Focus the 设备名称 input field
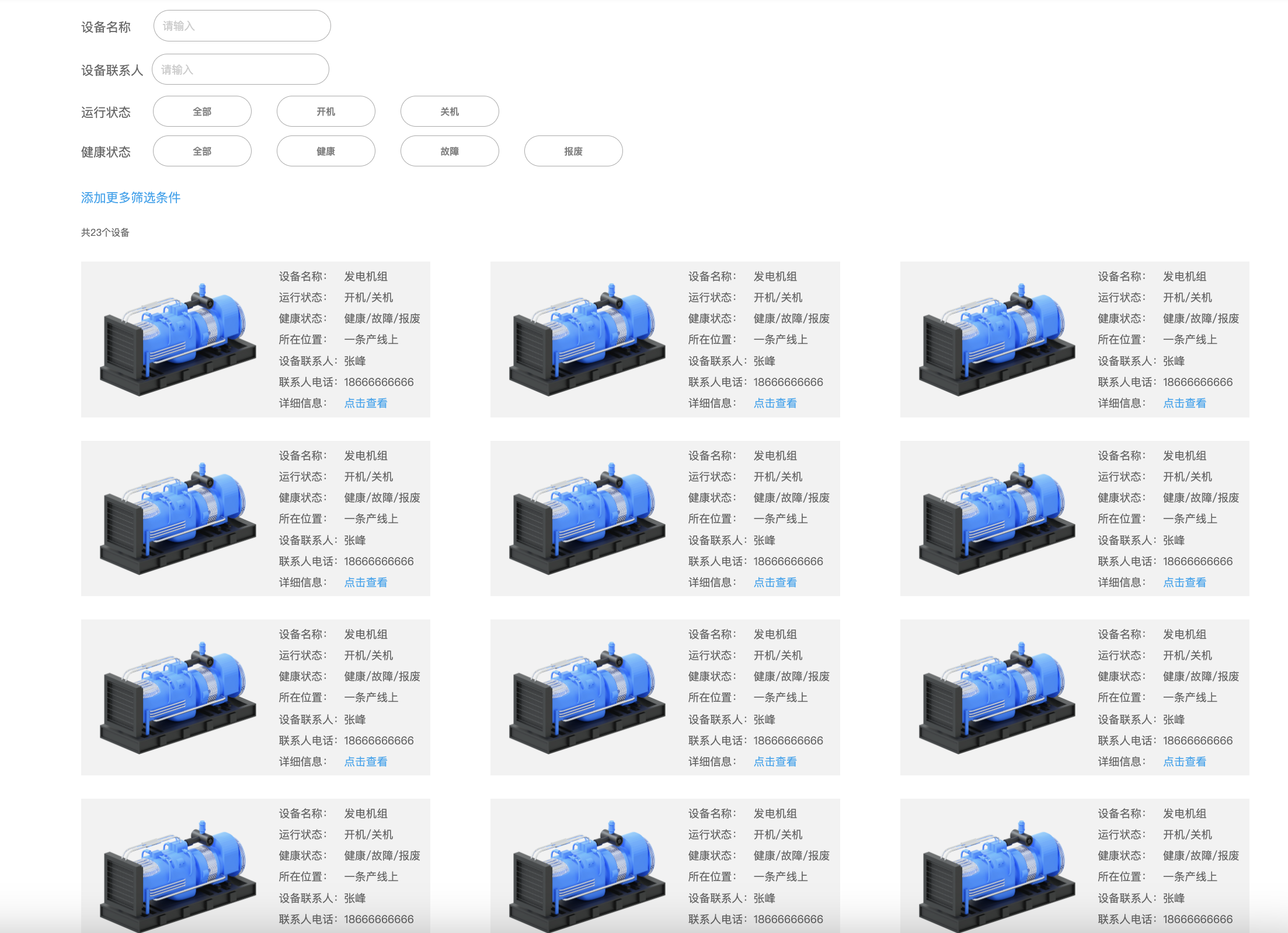This screenshot has height=933, width=1288. (x=242, y=26)
